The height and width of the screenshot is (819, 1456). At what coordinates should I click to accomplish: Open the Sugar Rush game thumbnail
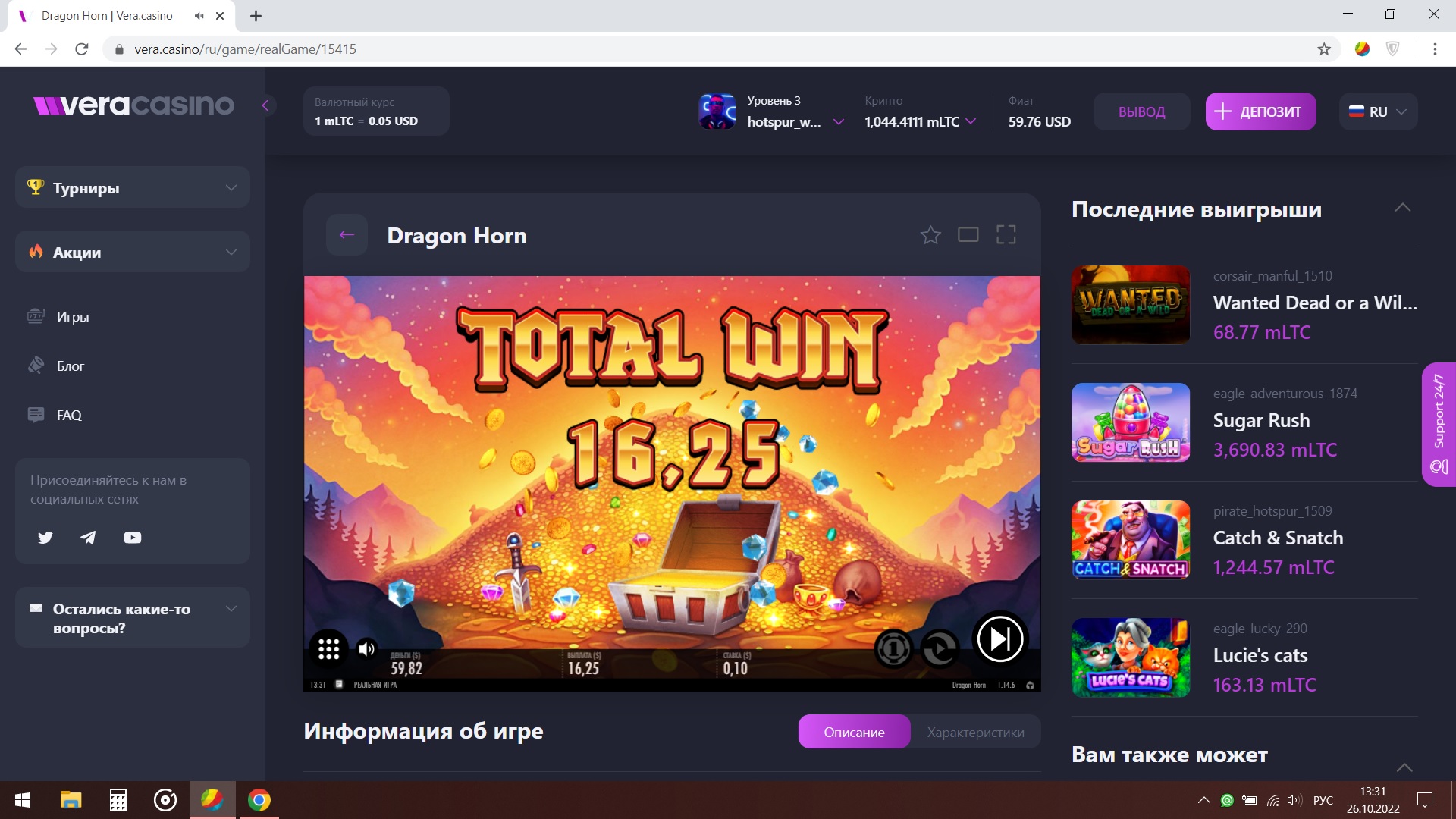(x=1130, y=422)
